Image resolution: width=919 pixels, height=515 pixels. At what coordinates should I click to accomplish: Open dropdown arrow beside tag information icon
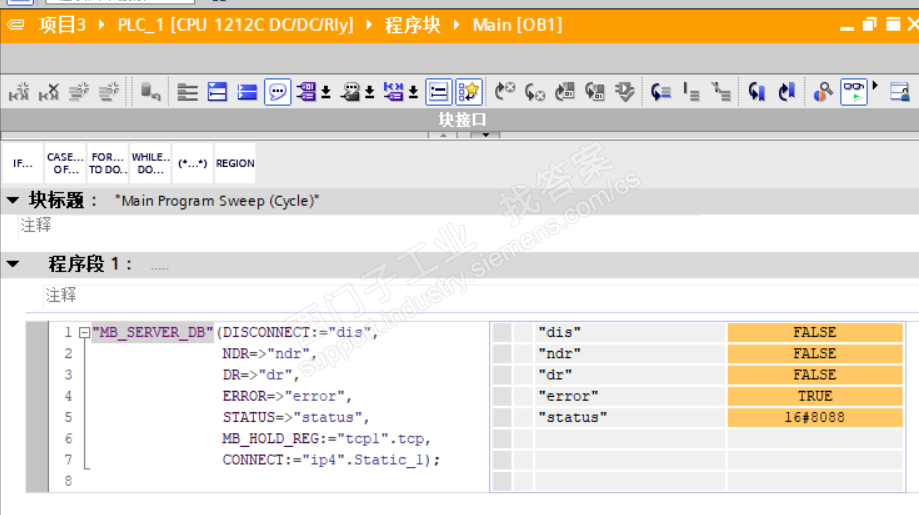370,92
